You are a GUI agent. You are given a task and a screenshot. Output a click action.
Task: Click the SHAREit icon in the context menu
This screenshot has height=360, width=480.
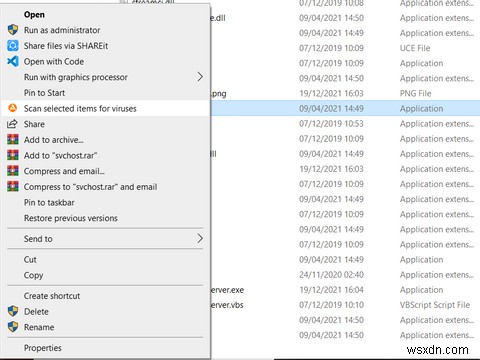(x=13, y=45)
